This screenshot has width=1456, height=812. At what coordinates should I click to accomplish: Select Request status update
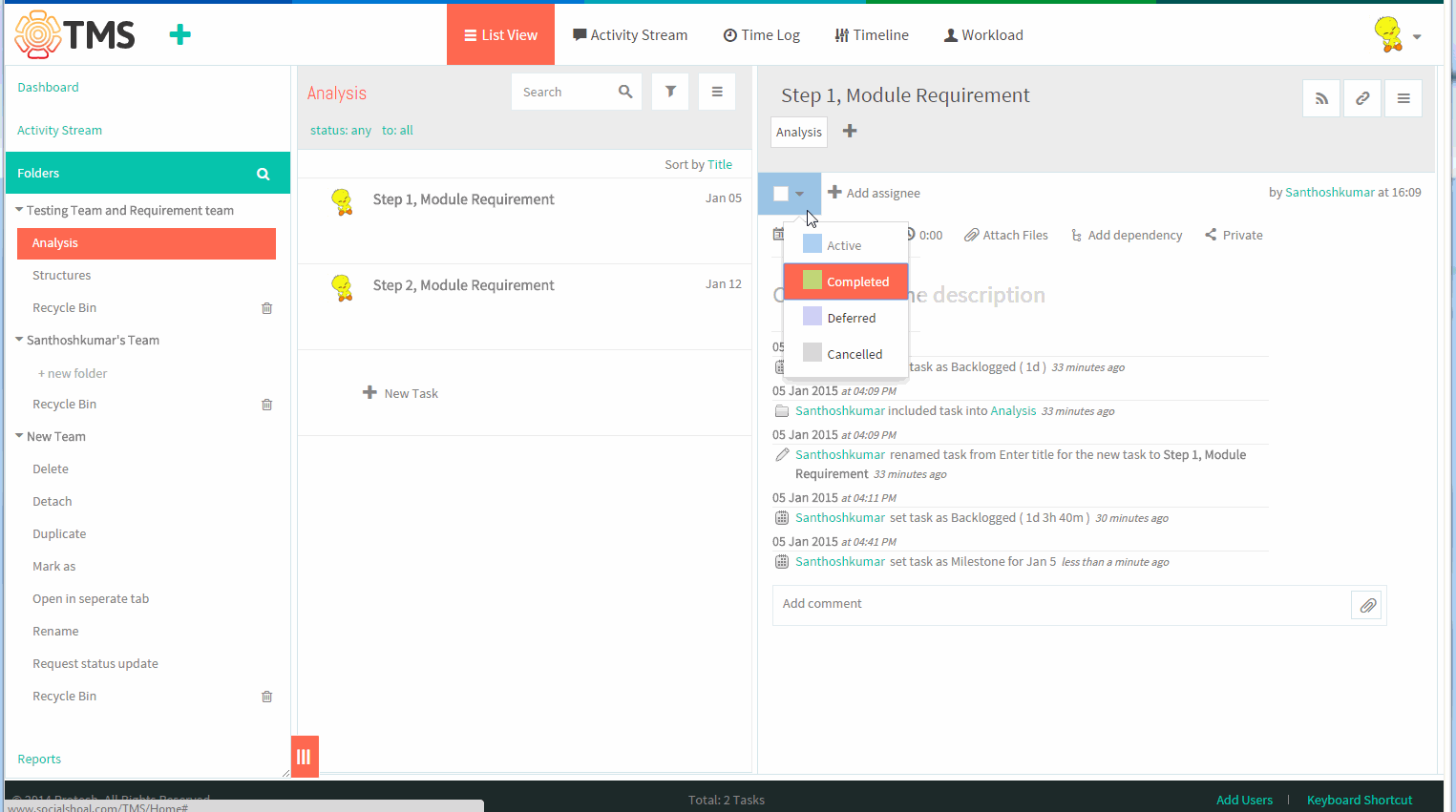click(95, 663)
